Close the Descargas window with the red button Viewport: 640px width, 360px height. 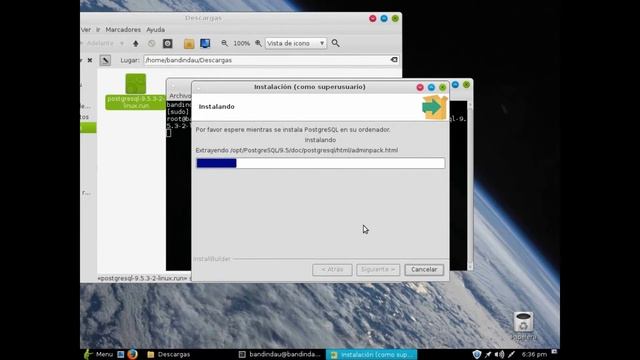(x=373, y=18)
